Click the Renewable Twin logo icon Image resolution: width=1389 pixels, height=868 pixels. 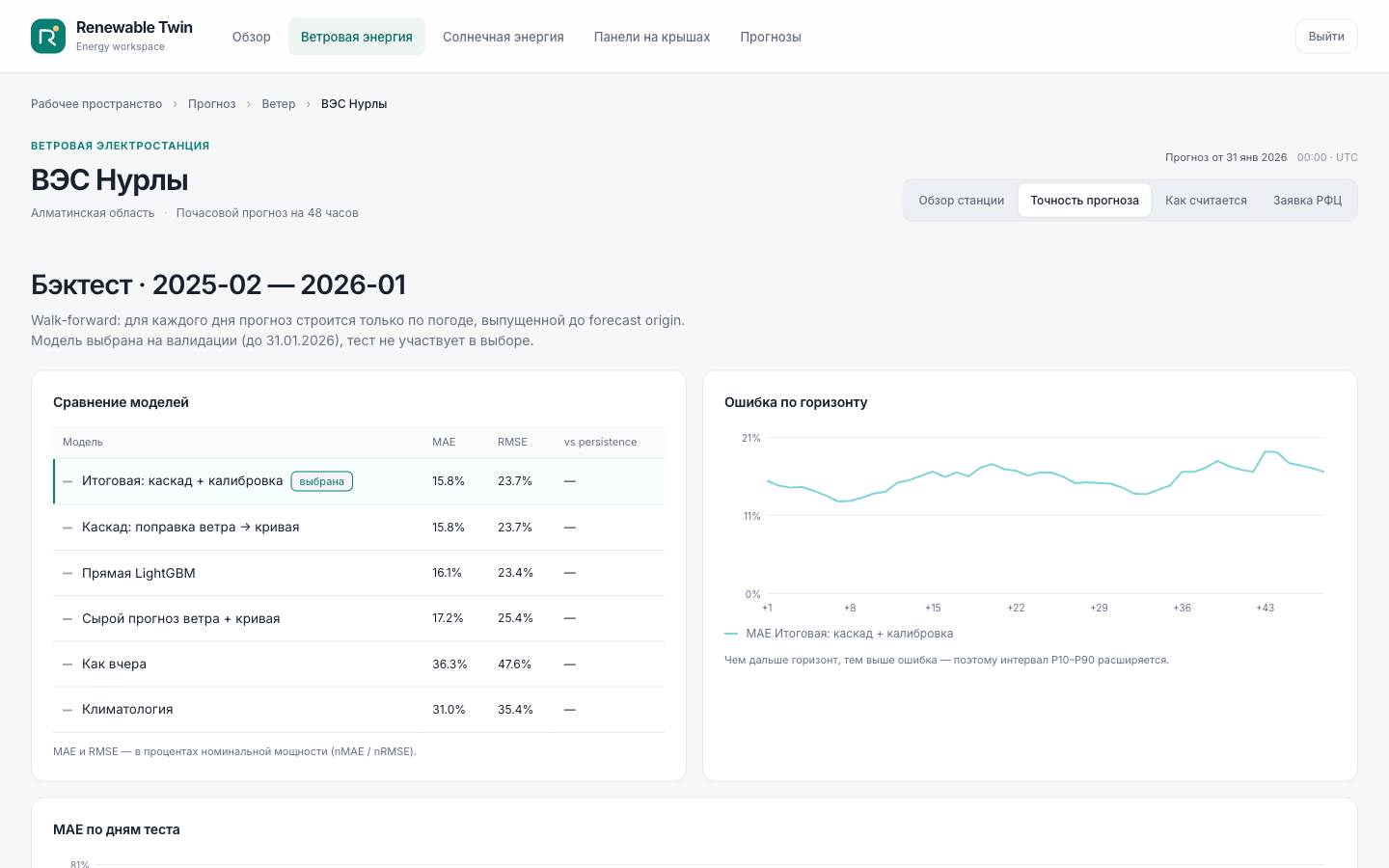coord(48,37)
